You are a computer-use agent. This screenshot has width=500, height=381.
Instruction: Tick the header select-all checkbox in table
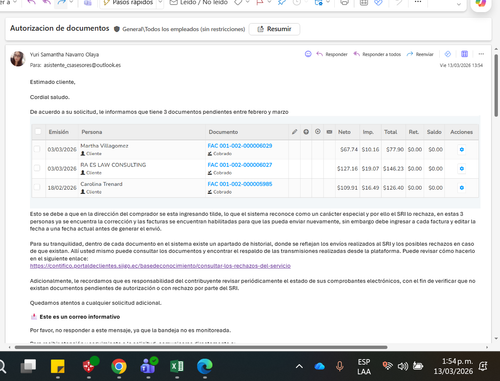click(38, 132)
